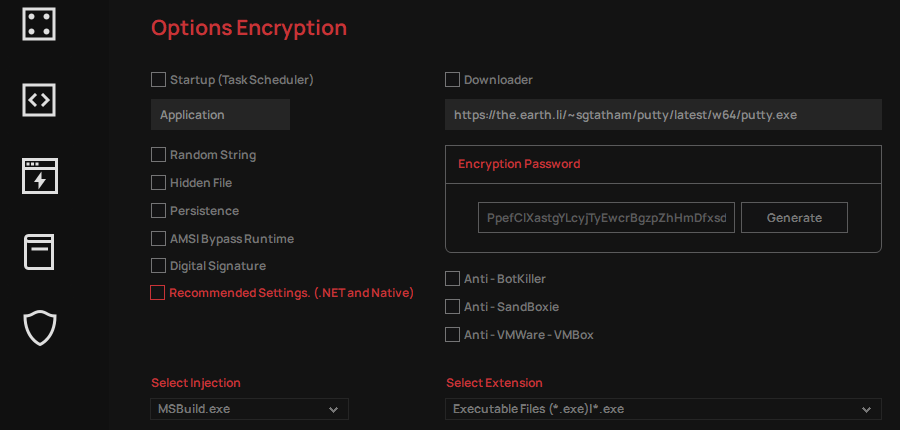
Task: Toggle the Digital Signature checkbox
Action: (x=158, y=266)
